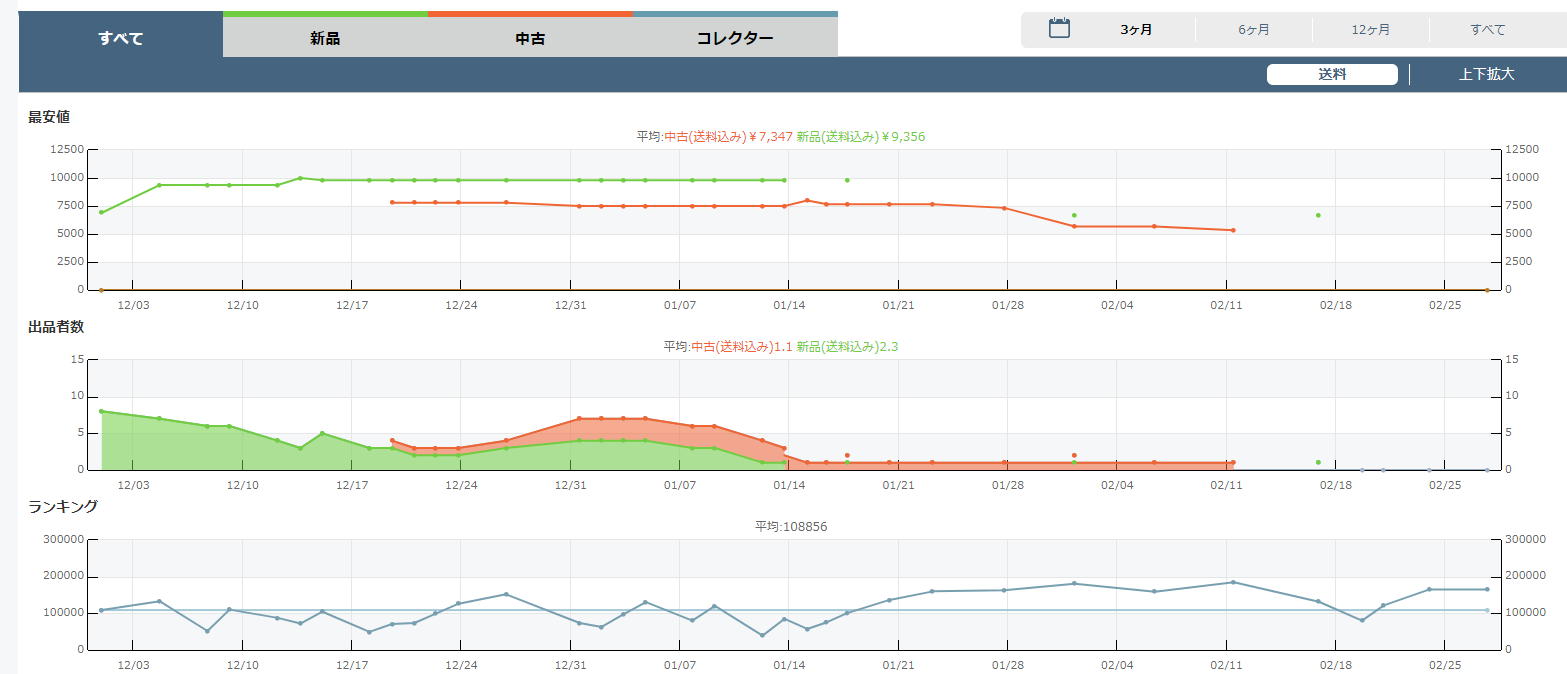Click the calendar icon beside the period options
The height and width of the screenshot is (674, 1567).
(x=1059, y=29)
